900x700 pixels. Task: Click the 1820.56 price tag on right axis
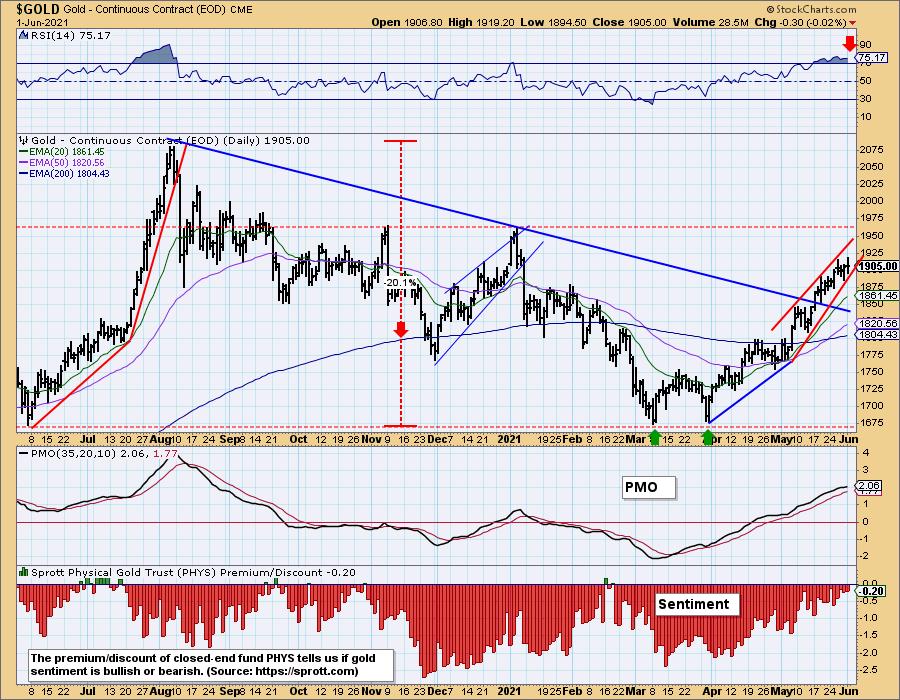point(878,324)
